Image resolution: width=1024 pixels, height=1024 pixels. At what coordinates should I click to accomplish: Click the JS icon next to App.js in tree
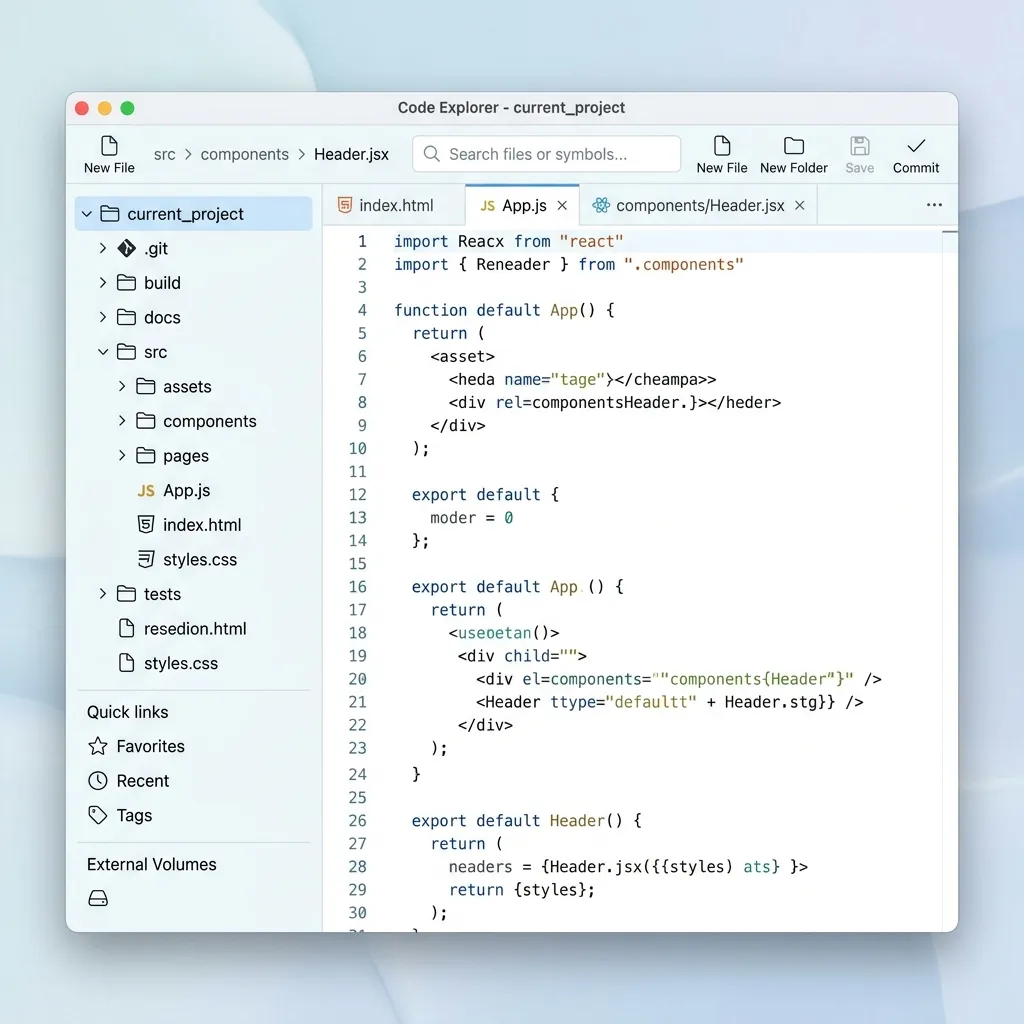(146, 491)
